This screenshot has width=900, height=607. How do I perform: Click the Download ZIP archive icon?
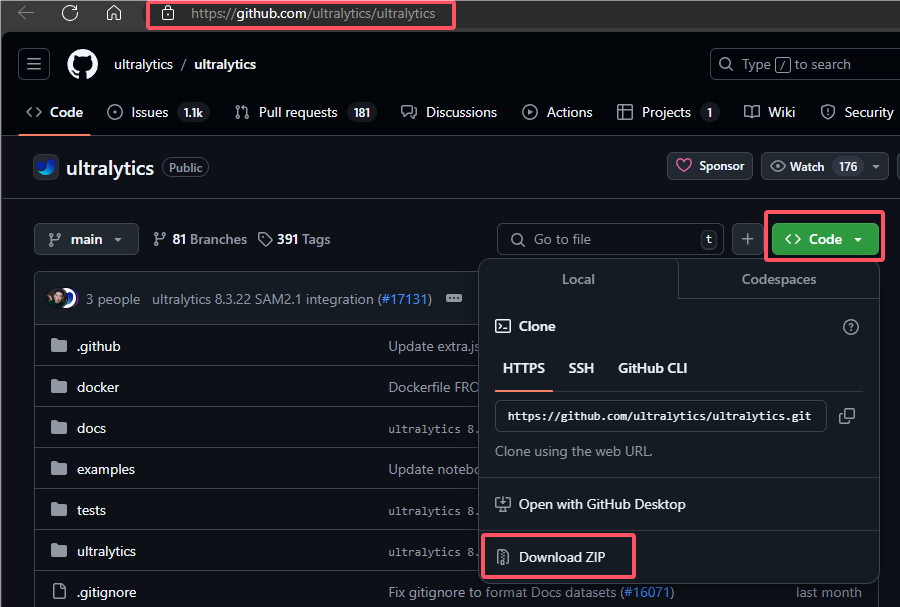tap(503, 557)
